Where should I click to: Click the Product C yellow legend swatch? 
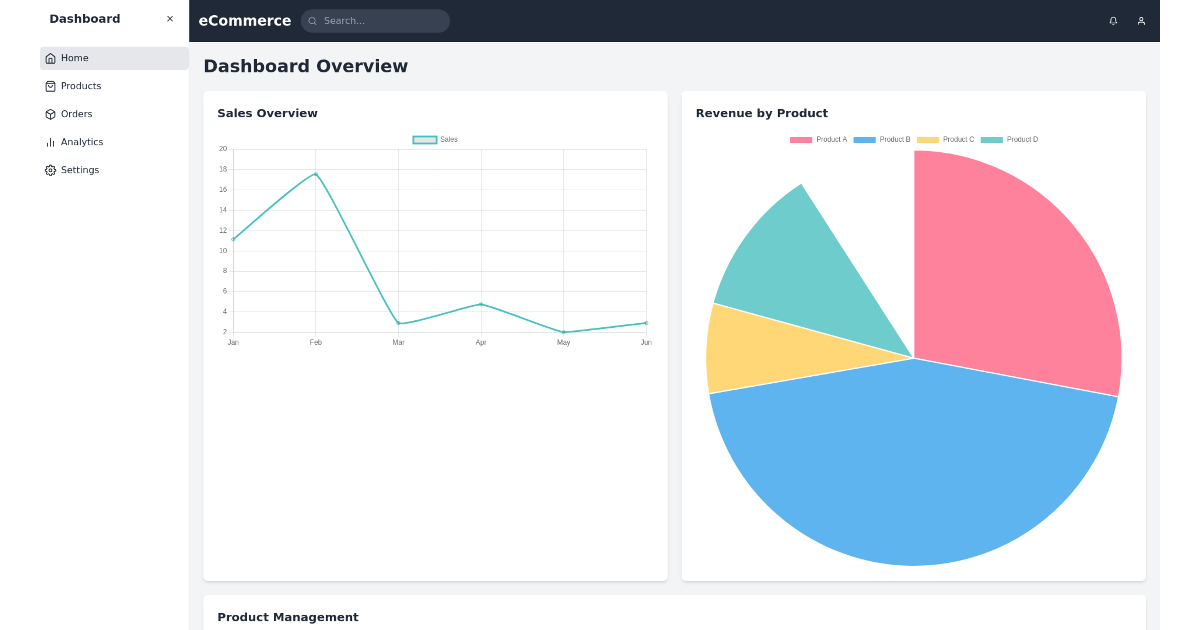(x=928, y=140)
